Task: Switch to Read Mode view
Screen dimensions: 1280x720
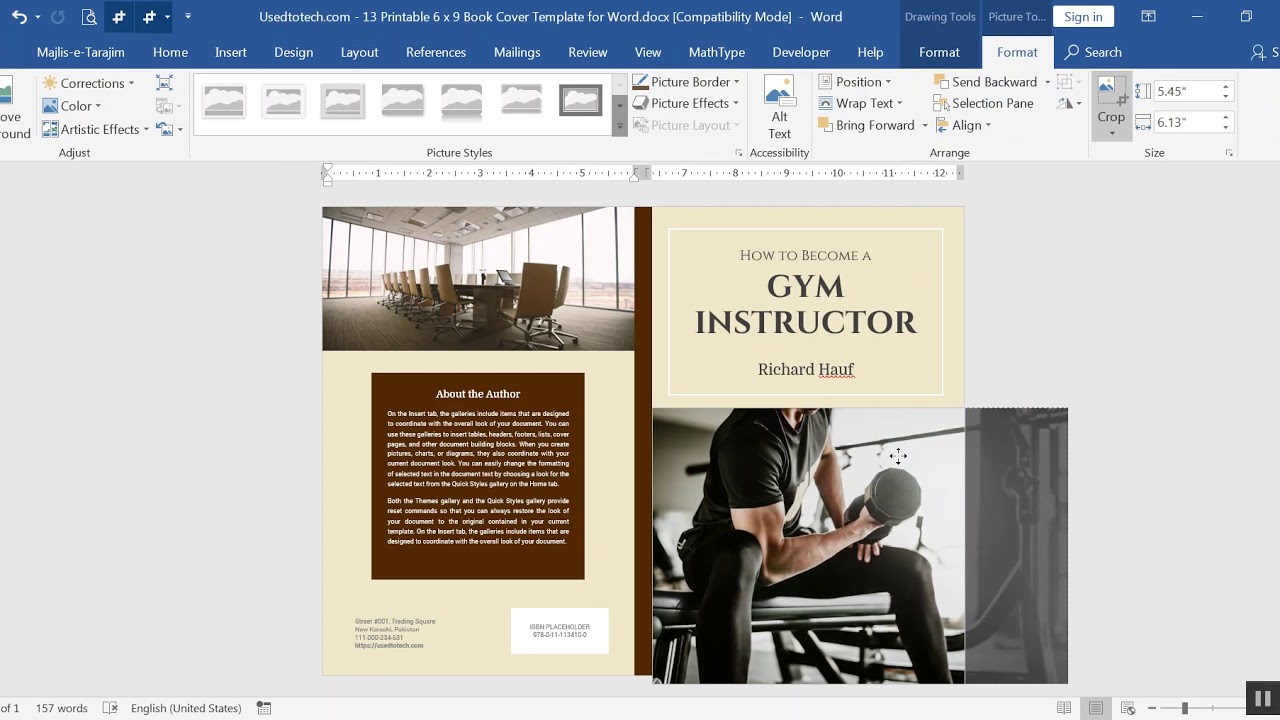Action: (1064, 708)
